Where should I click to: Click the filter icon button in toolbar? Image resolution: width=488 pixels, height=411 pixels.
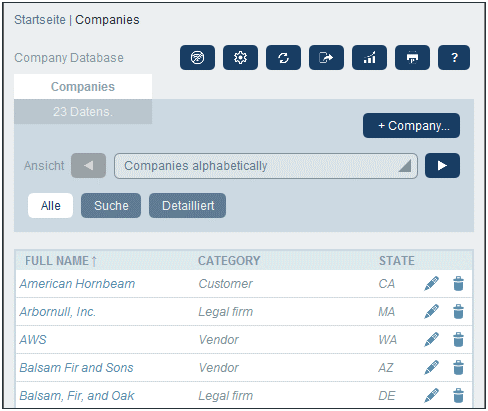(197, 58)
